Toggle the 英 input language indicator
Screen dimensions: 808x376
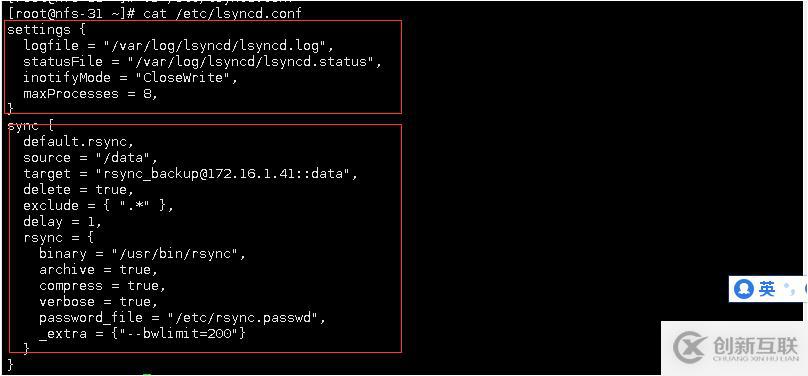[767, 289]
